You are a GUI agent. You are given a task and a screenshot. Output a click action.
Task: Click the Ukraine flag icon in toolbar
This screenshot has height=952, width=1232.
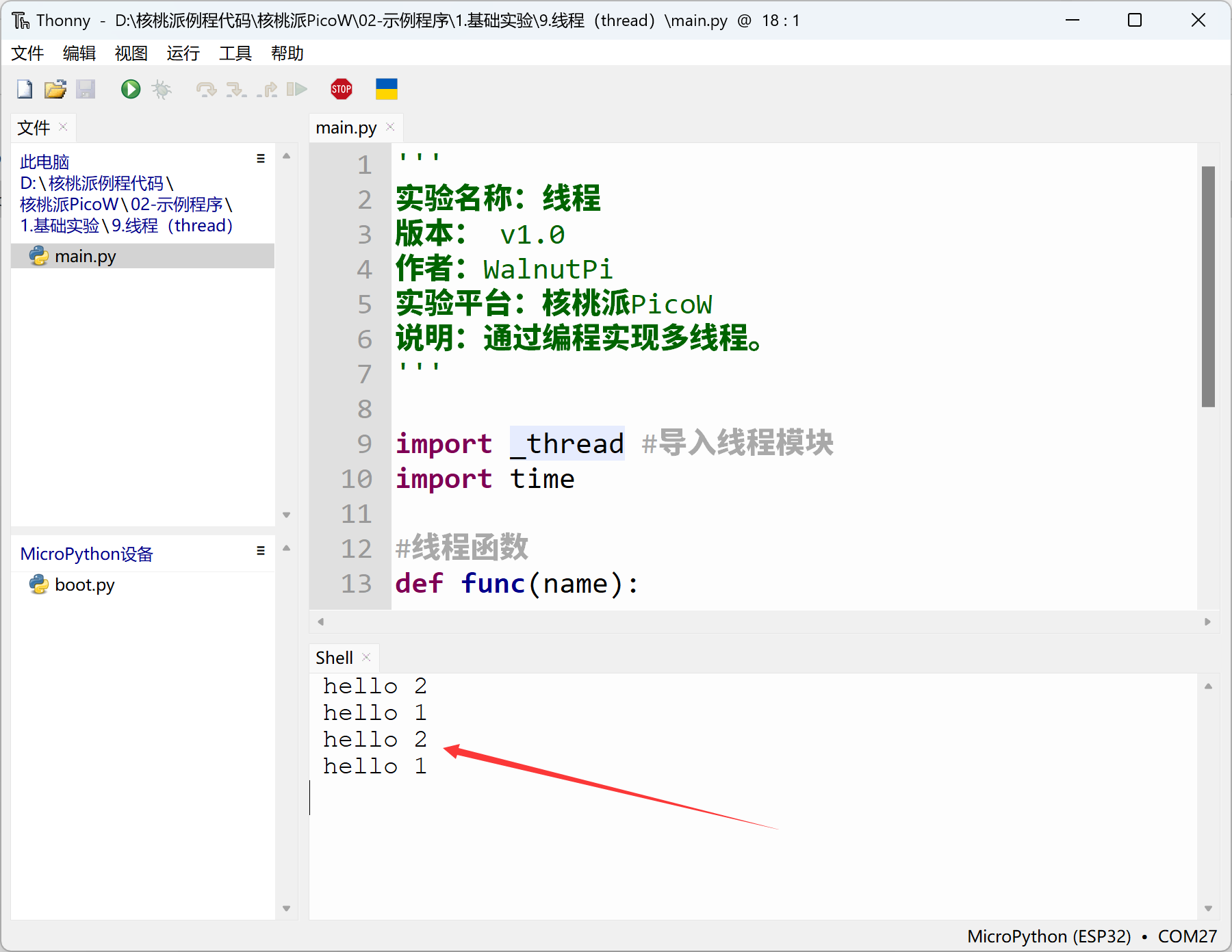tap(386, 89)
